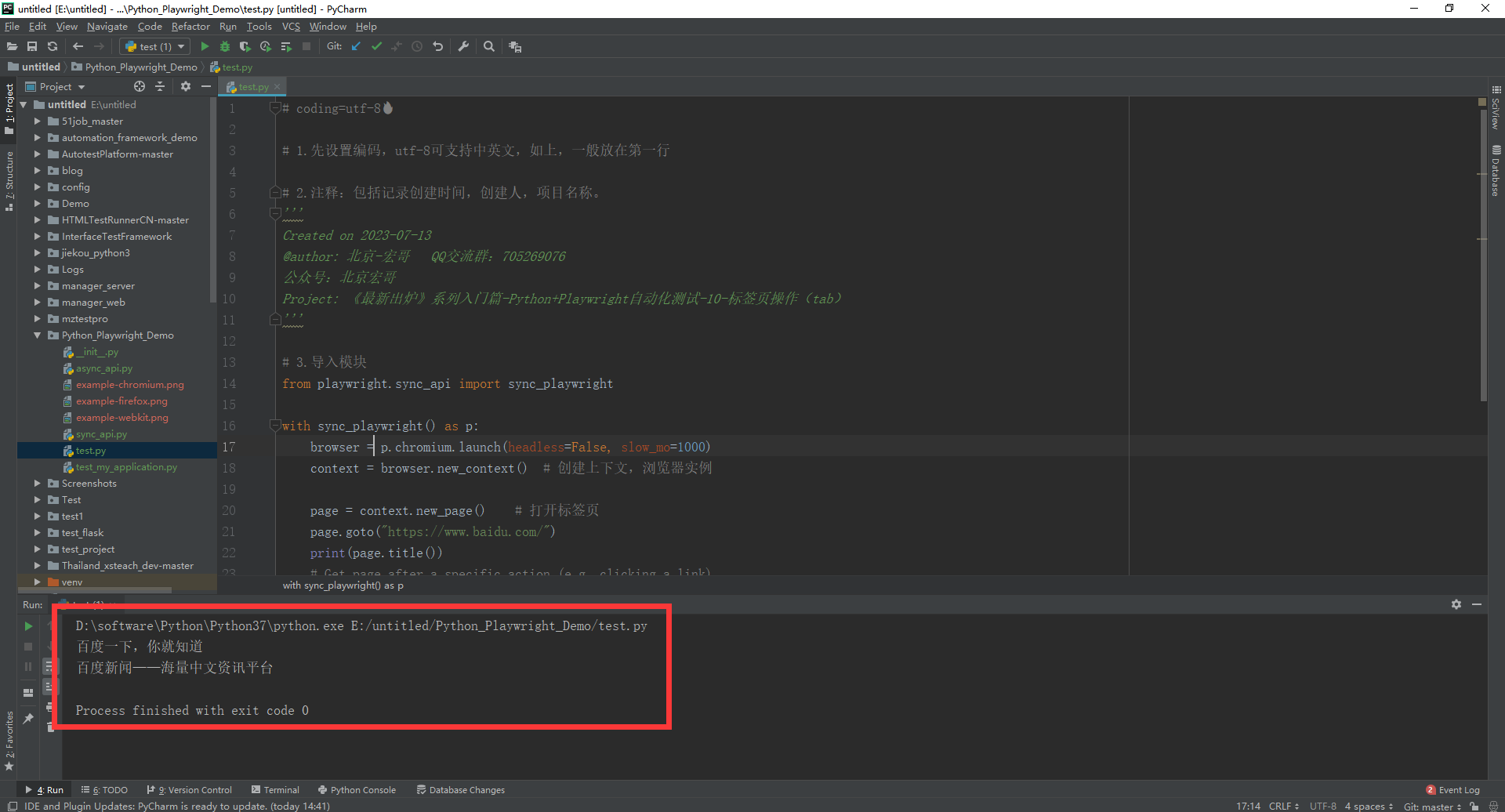1505x812 pixels.
Task: Open the VCS menu
Action: [291, 27]
